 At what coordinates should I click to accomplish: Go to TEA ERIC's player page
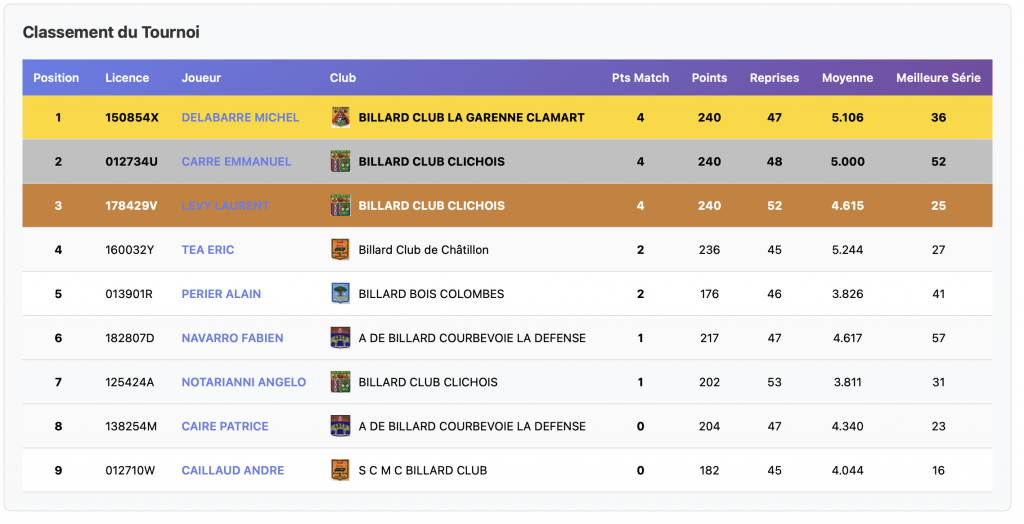(208, 250)
